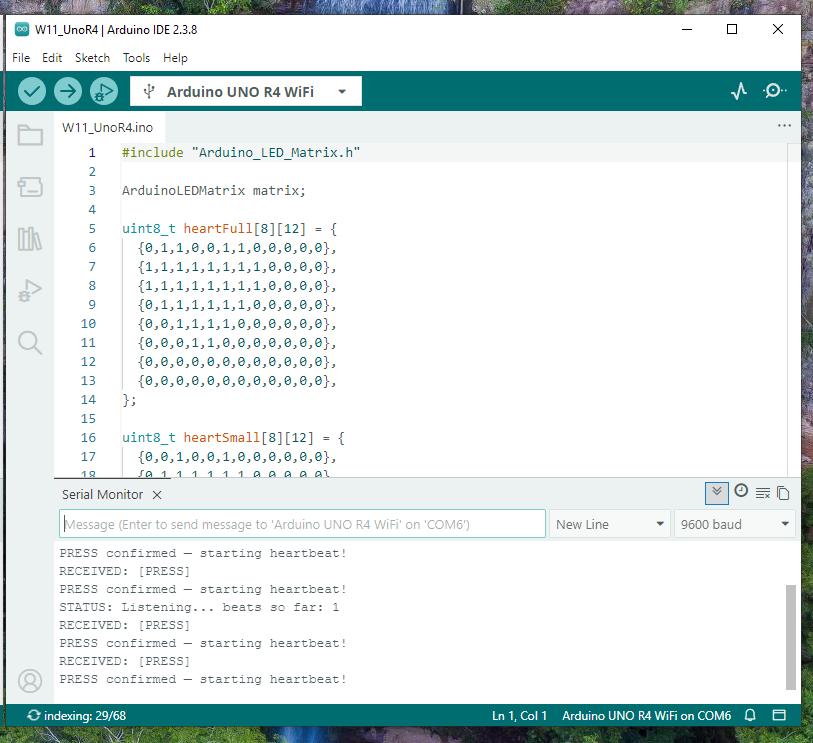The image size is (813, 743).
Task: Open the 9600 baud rate dropdown
Action: pyautogui.click(x=735, y=524)
